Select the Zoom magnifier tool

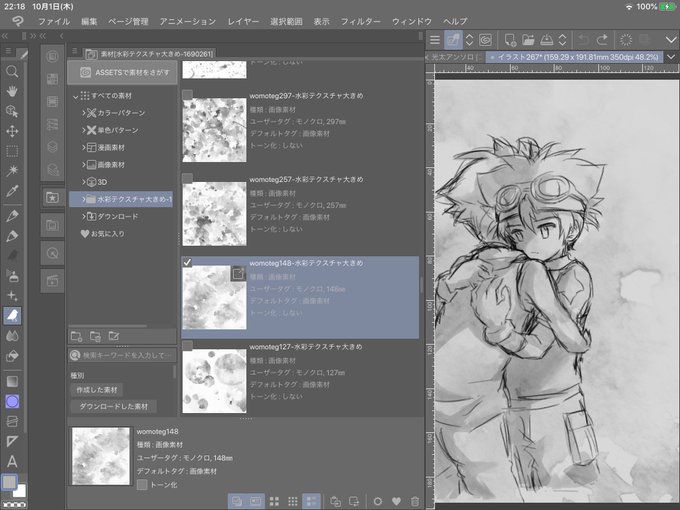(x=12, y=71)
